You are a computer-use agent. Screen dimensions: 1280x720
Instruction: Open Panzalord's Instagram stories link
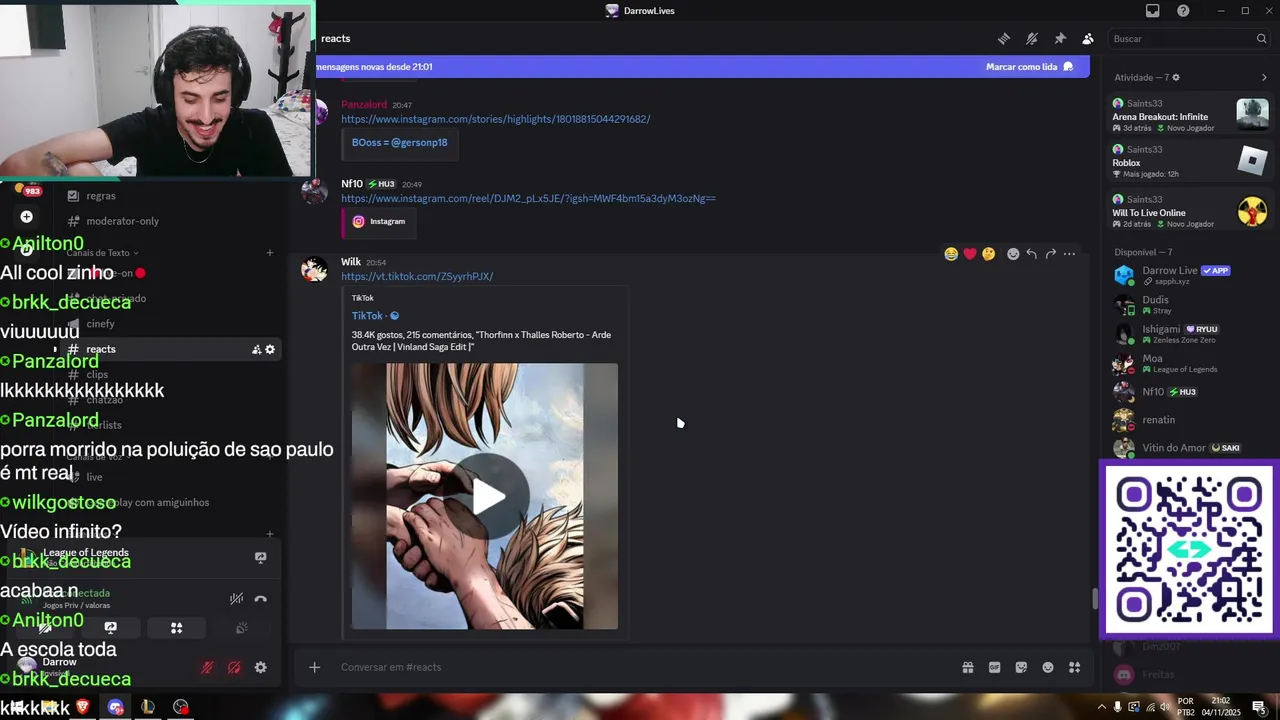pos(495,119)
